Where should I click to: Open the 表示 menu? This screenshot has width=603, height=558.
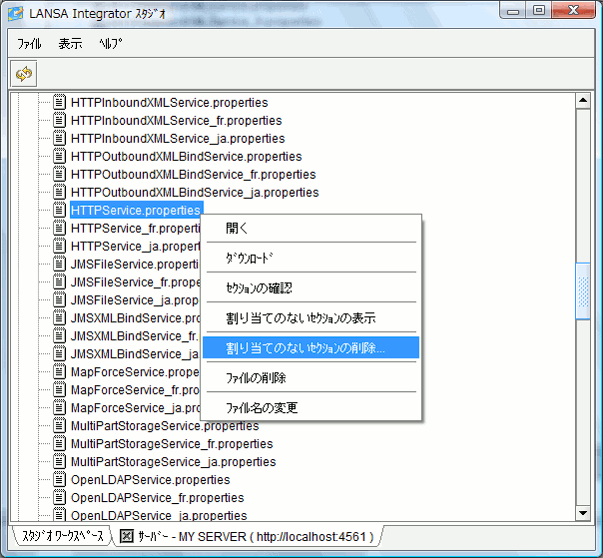tap(70, 44)
